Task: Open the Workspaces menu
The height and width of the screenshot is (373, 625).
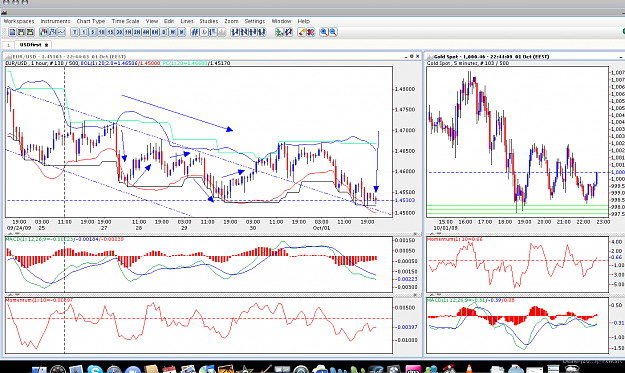Action: click(19, 21)
